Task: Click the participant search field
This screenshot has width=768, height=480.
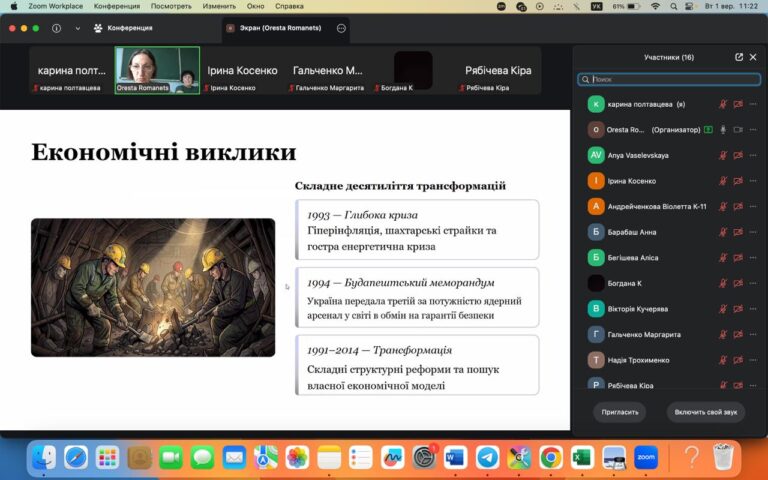Action: tap(669, 79)
